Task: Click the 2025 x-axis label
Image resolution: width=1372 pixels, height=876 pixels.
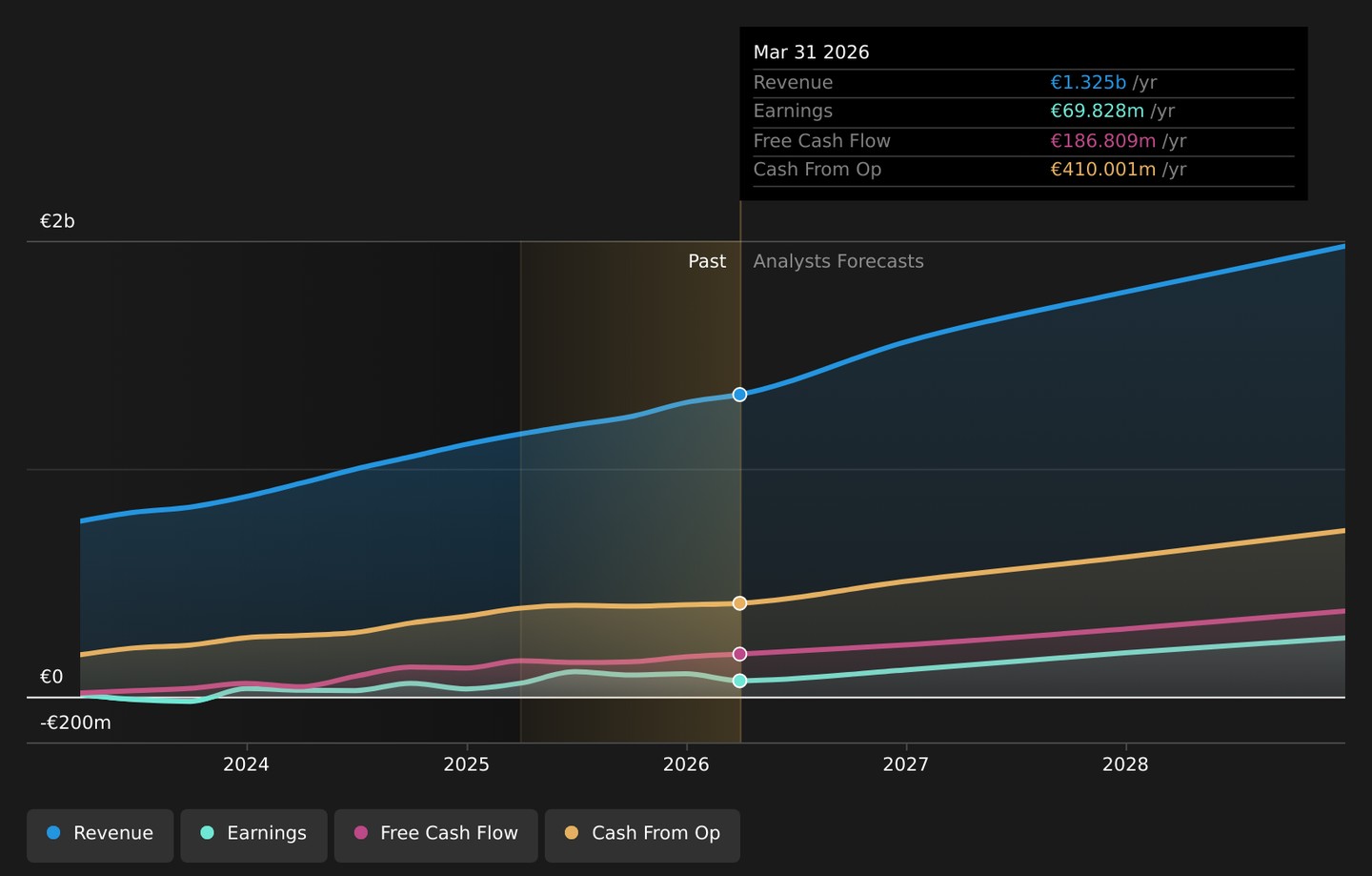Action: click(466, 764)
